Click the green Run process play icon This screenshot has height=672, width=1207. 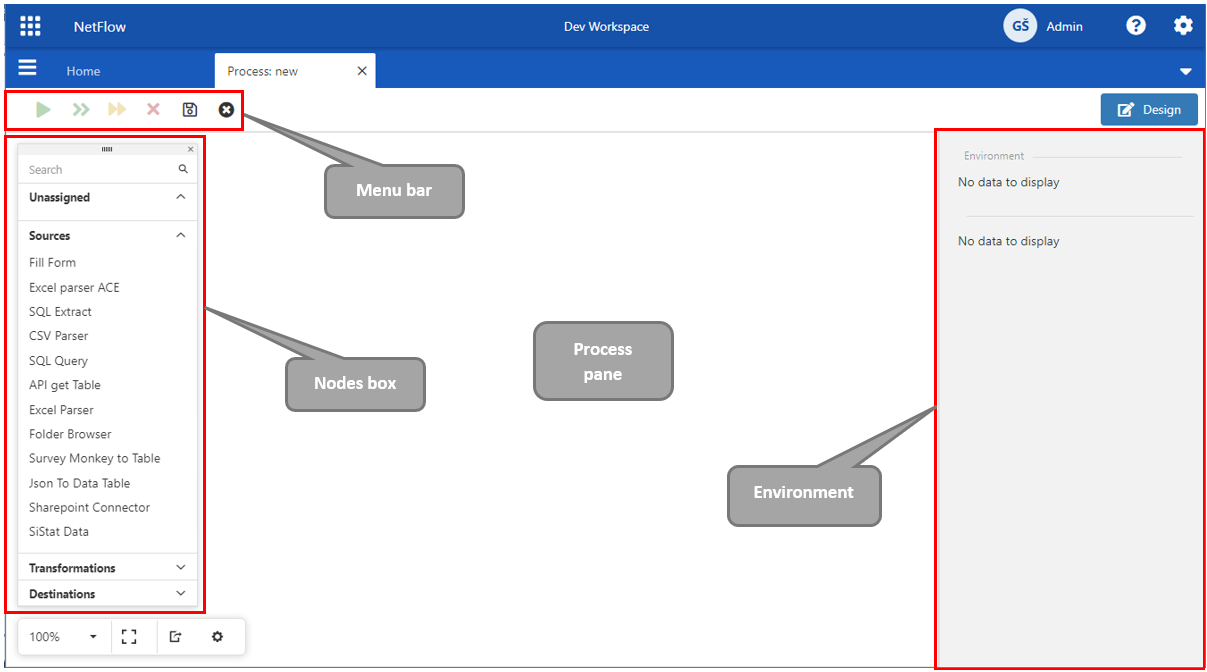[43, 110]
